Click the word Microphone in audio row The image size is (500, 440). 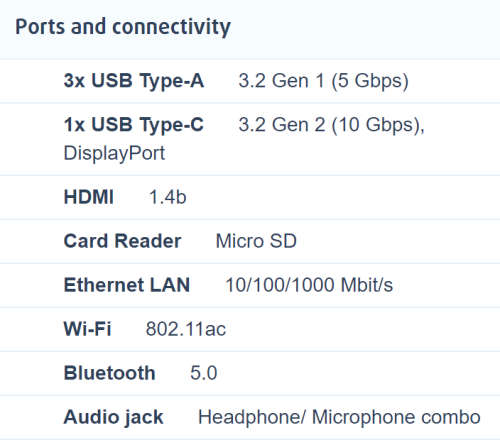[x=364, y=417]
